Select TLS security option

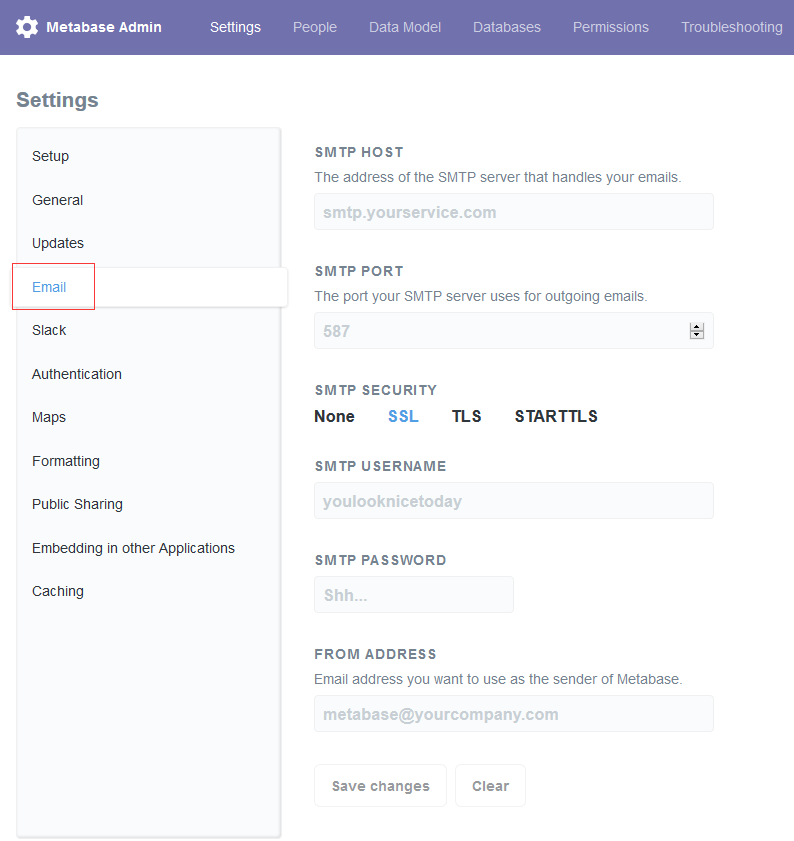466,417
